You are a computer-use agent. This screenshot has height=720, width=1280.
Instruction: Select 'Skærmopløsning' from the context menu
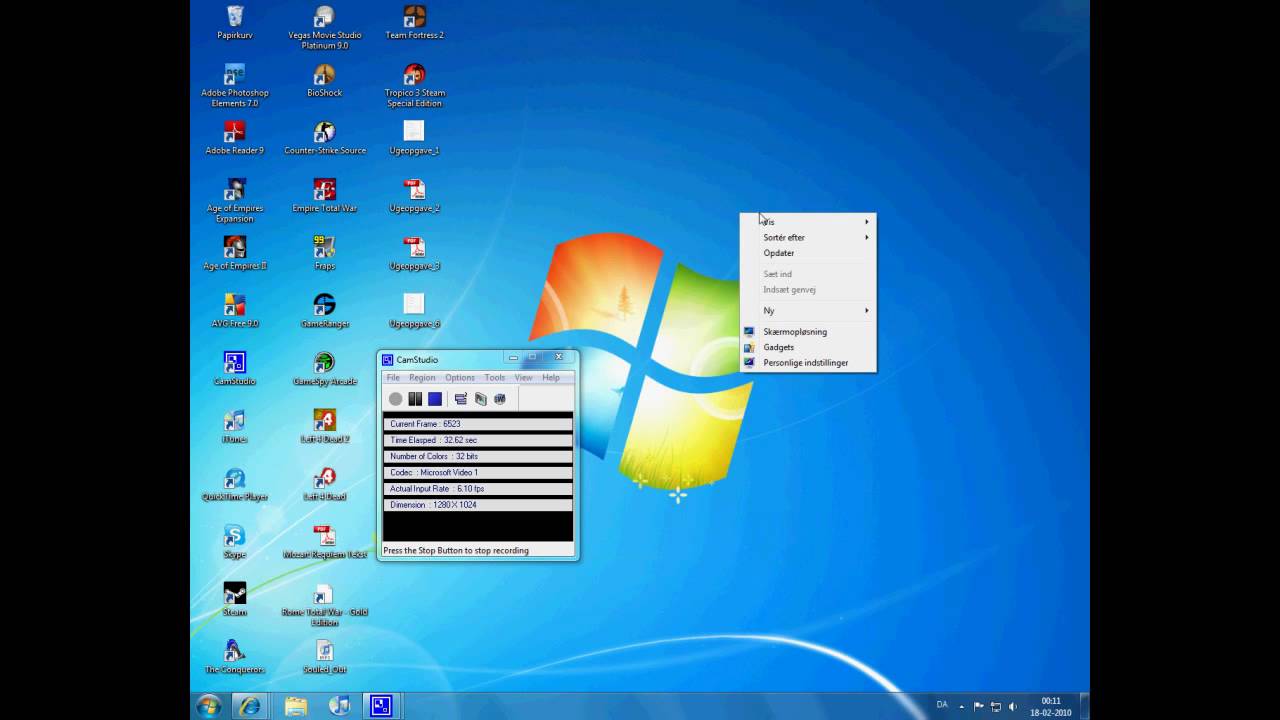[x=808, y=332]
